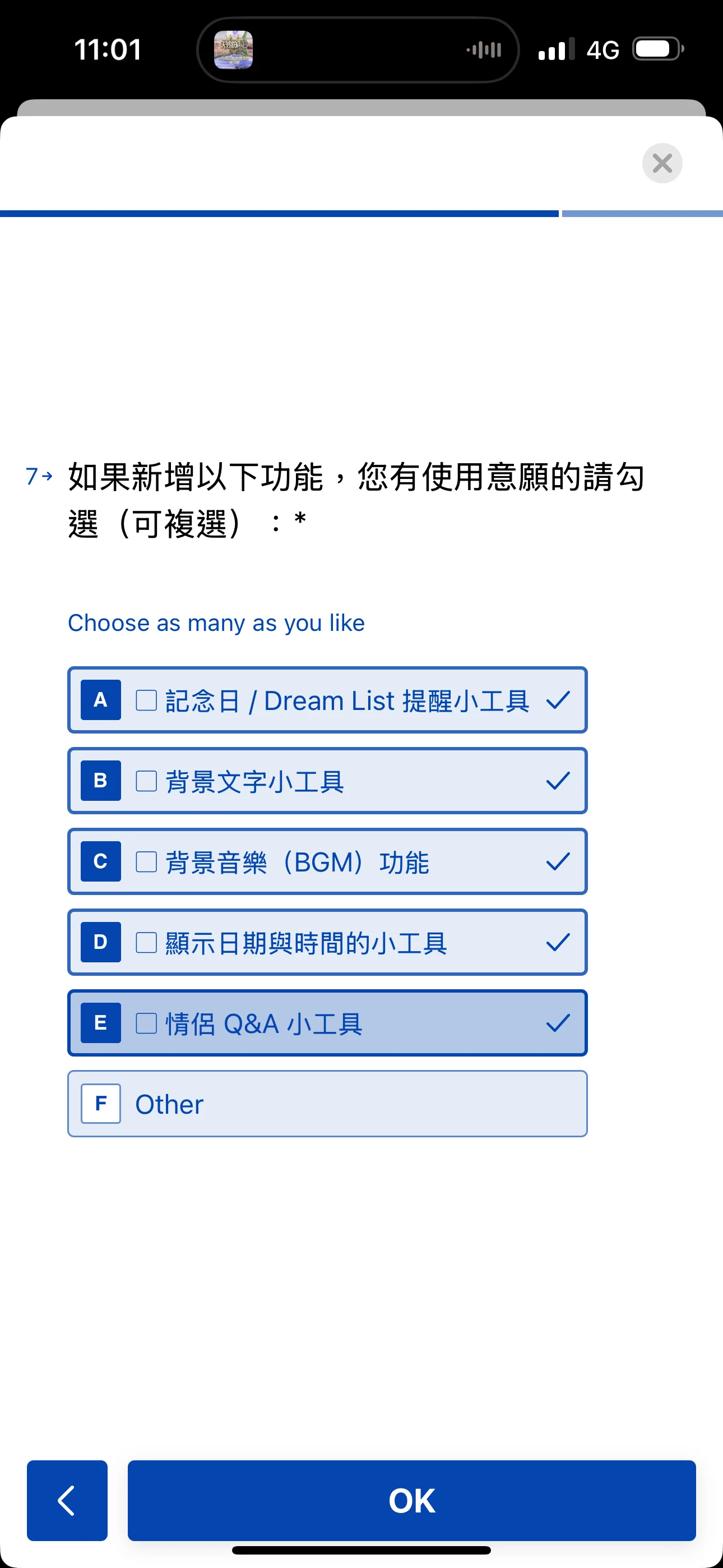The image size is (723, 1568).
Task: Tap the checkmark on 背景文字小工具
Action: pyautogui.click(x=558, y=780)
